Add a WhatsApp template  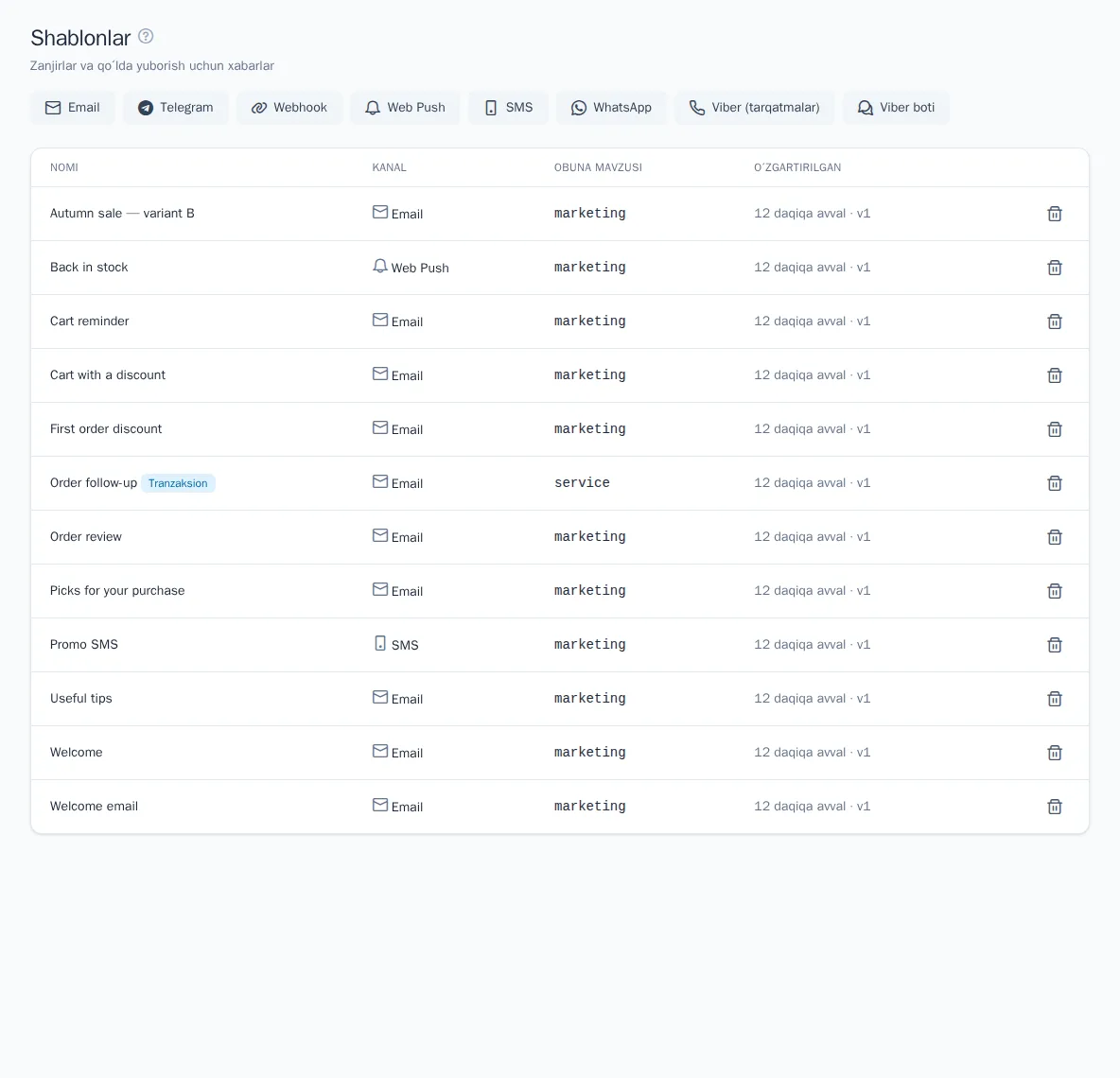(611, 108)
